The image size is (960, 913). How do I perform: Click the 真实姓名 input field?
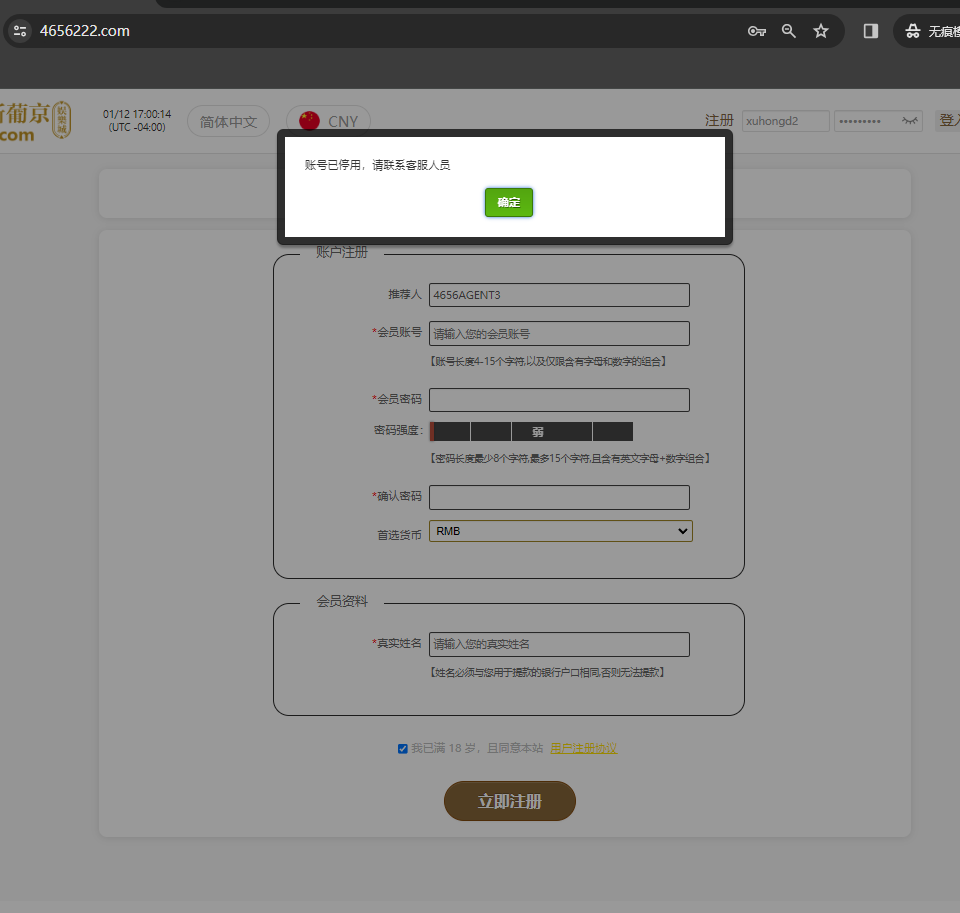click(x=559, y=644)
